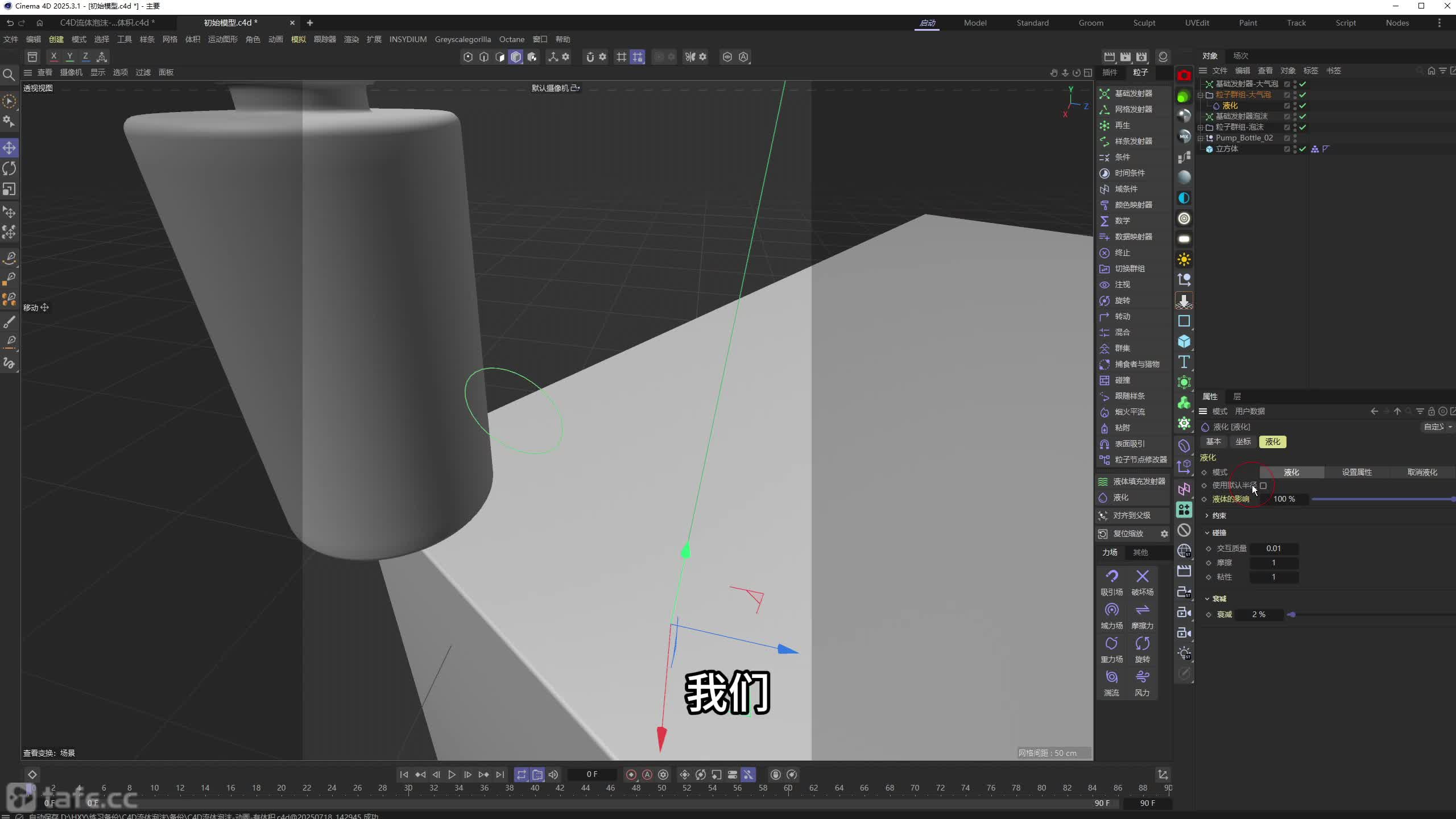This screenshot has width=1456, height=819.
Task: Toggle enable checkmark for 基础发射器泡沫
Action: [1302, 117]
